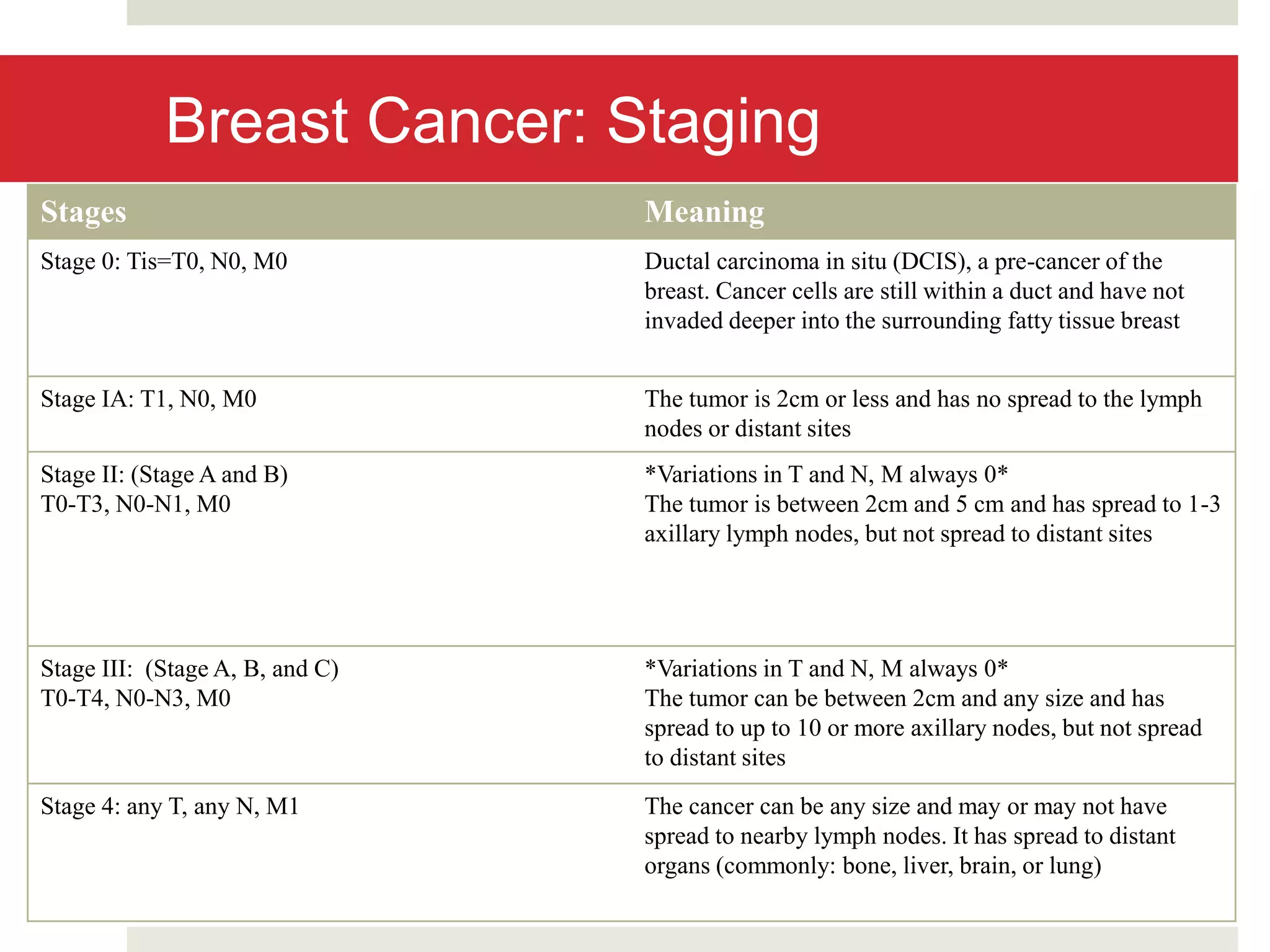Select the 'Stage II: (Stage A and B)' line
This screenshot has height=952, width=1270.
[164, 475]
